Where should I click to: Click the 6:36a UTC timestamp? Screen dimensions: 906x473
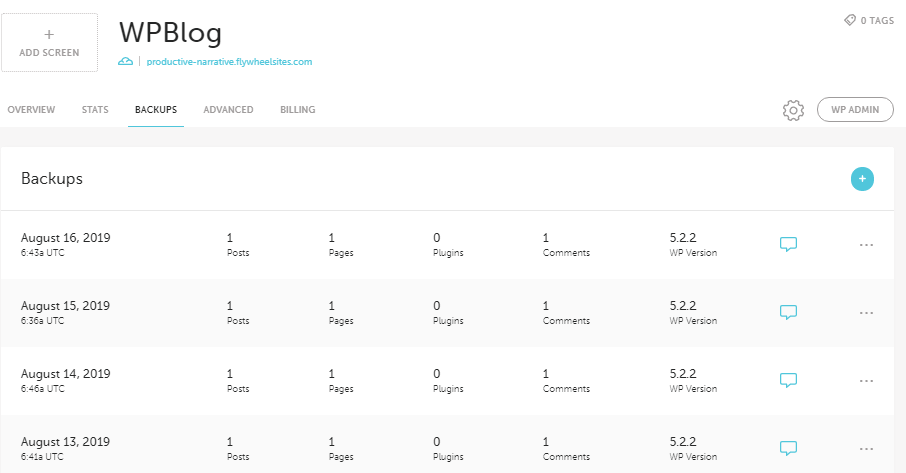click(43, 321)
